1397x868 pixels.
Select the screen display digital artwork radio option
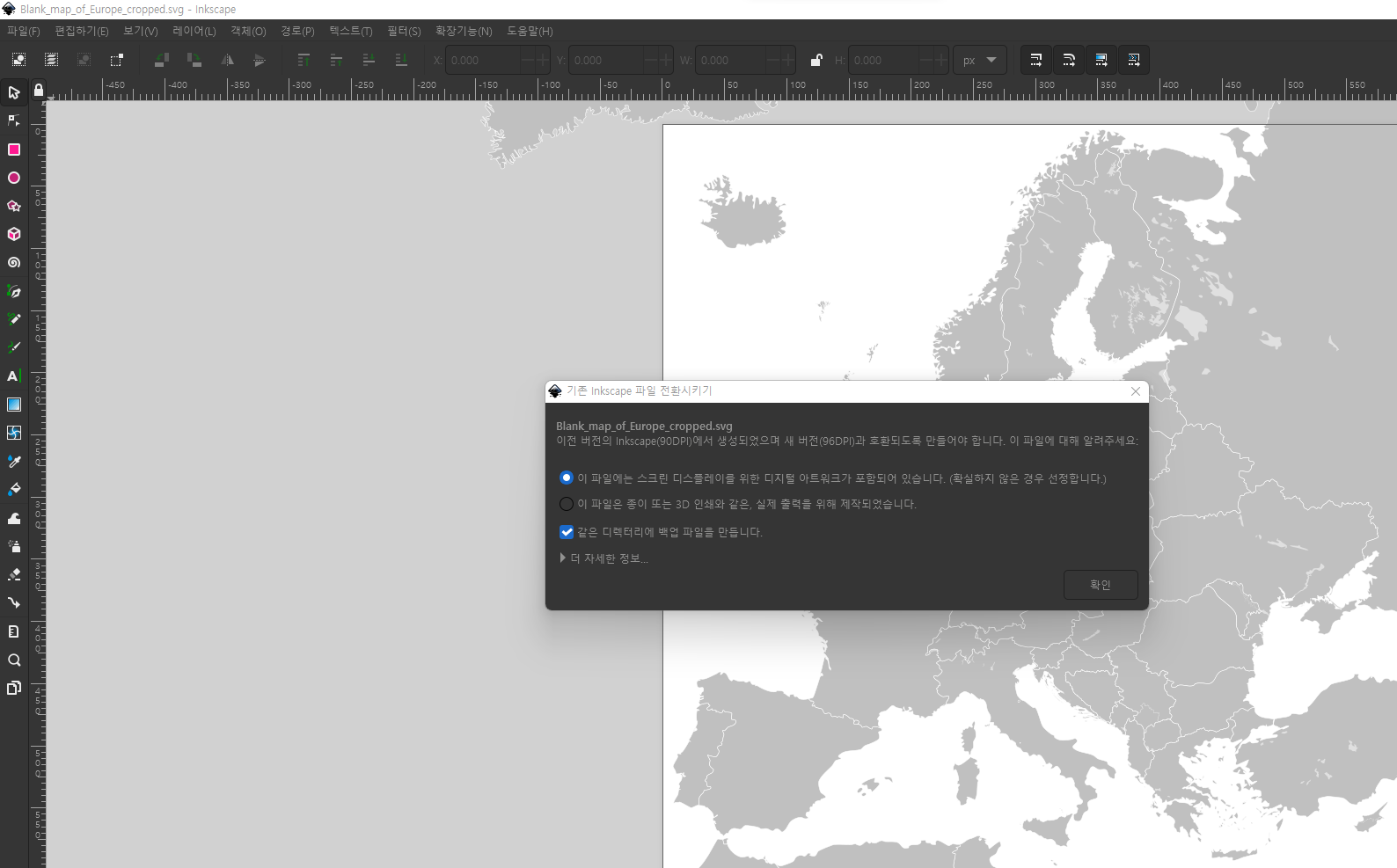coord(567,478)
